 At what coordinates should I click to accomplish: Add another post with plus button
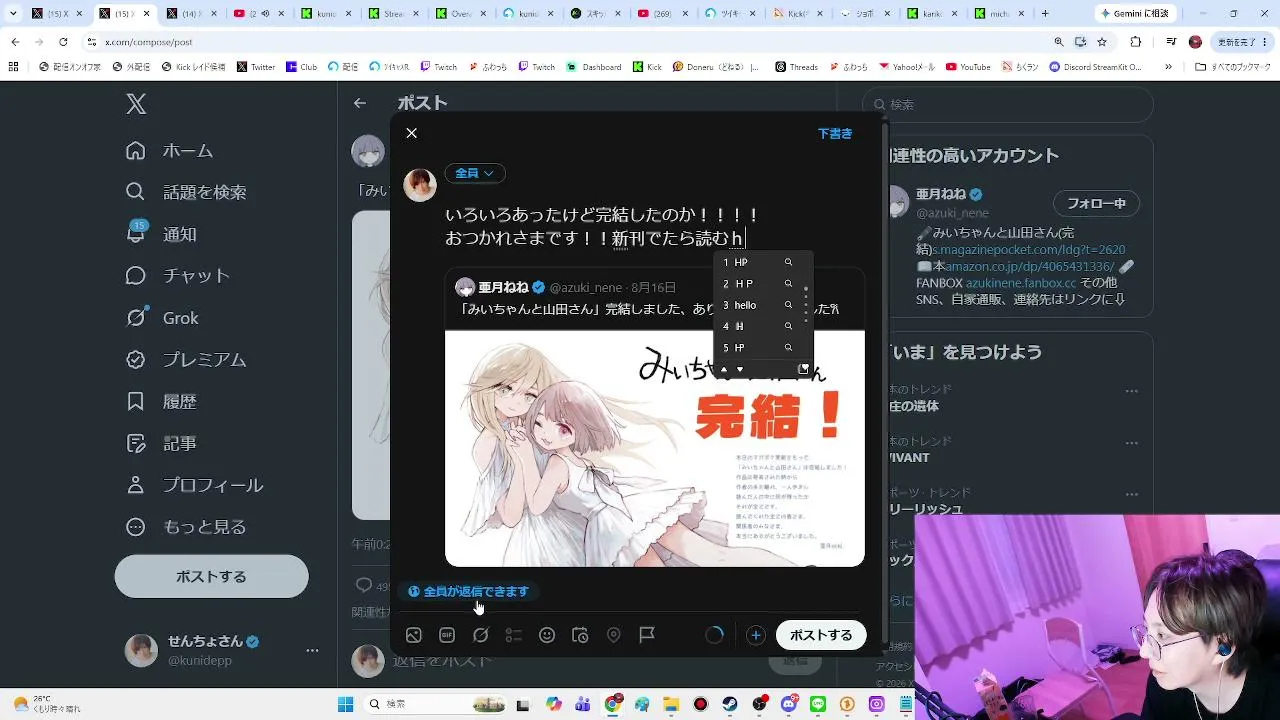click(756, 635)
